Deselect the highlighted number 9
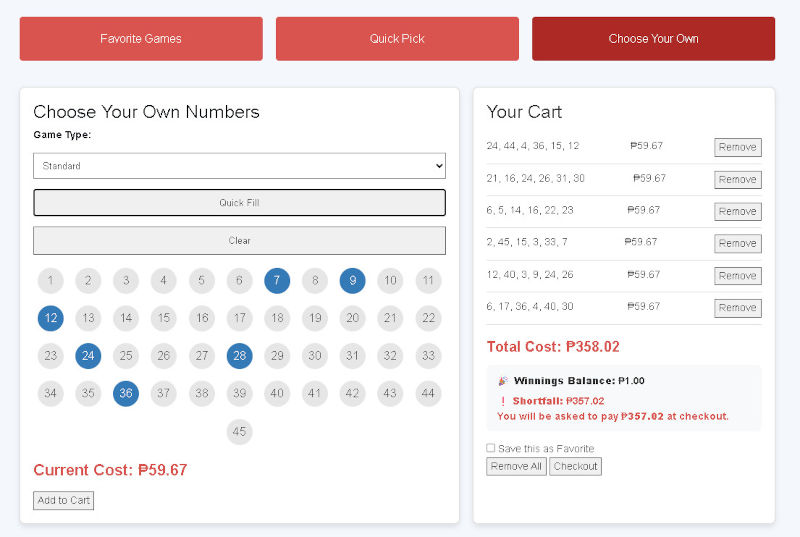Screen dimensions: 800x537 [x=352, y=281]
